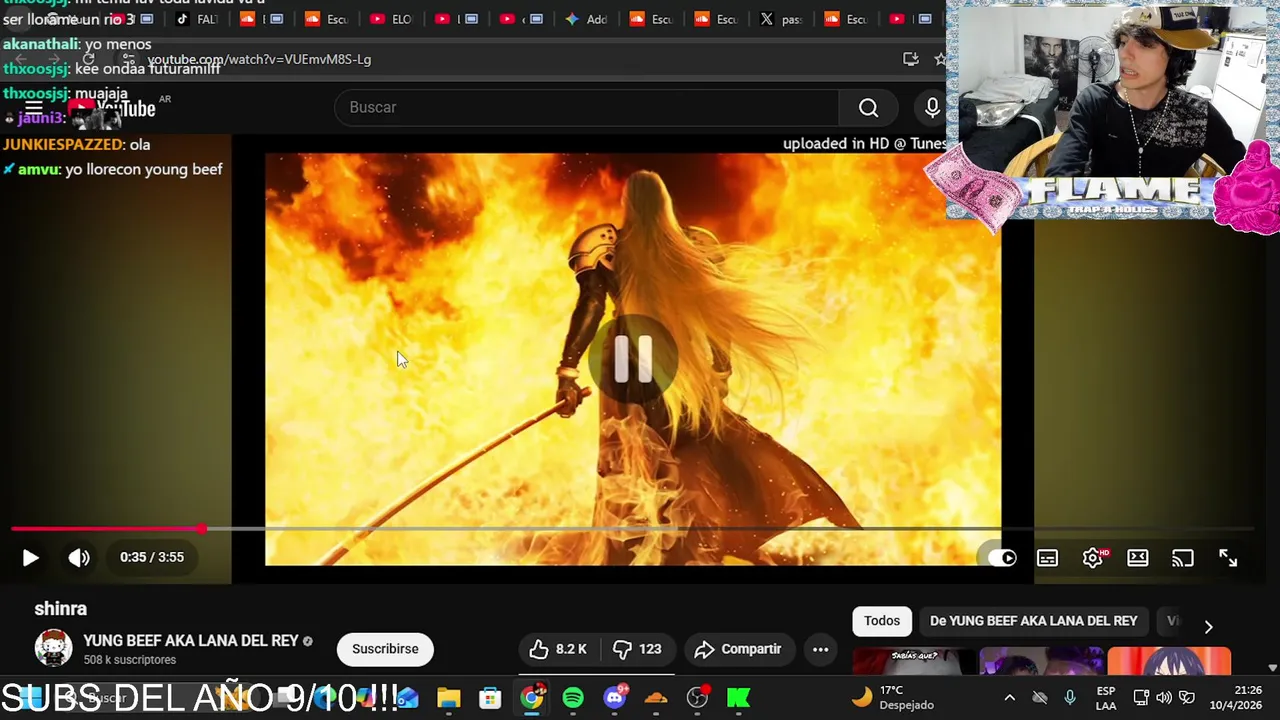The width and height of the screenshot is (1280, 720).
Task: Click the browser address bar URL
Action: point(259,59)
